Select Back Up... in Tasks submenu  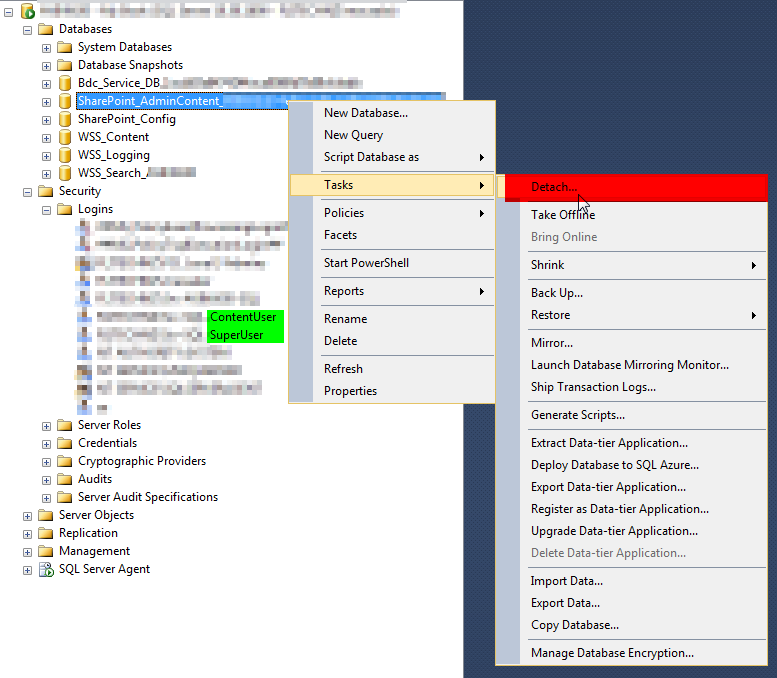(632, 293)
